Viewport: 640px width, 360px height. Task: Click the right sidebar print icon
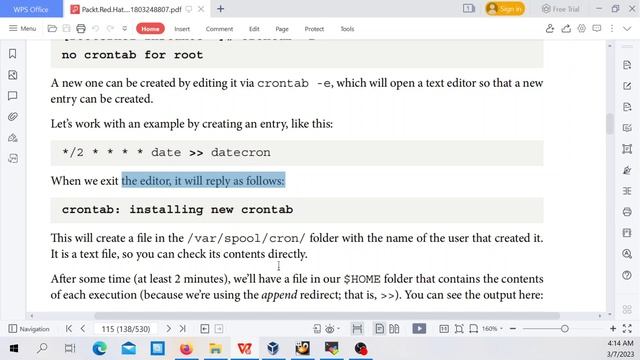click(627, 212)
